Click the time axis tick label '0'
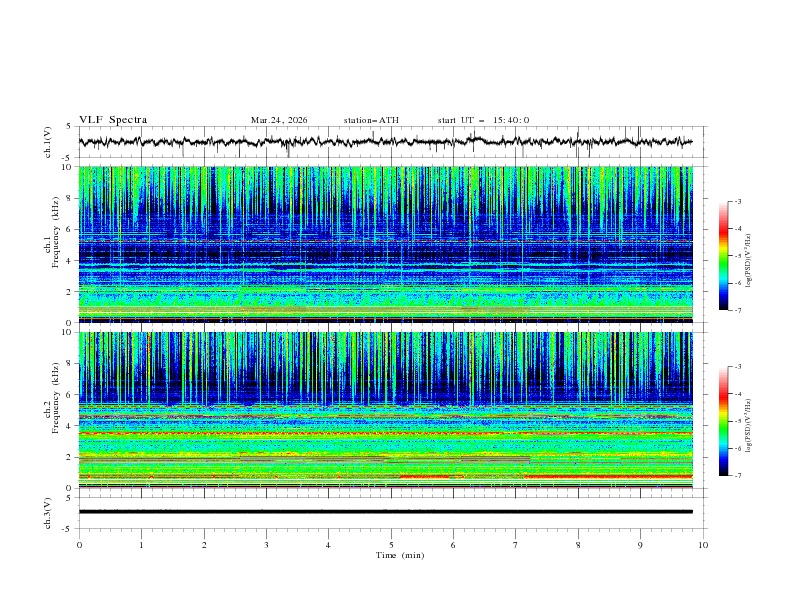Viewport: 792px width, 612px height. click(x=79, y=545)
